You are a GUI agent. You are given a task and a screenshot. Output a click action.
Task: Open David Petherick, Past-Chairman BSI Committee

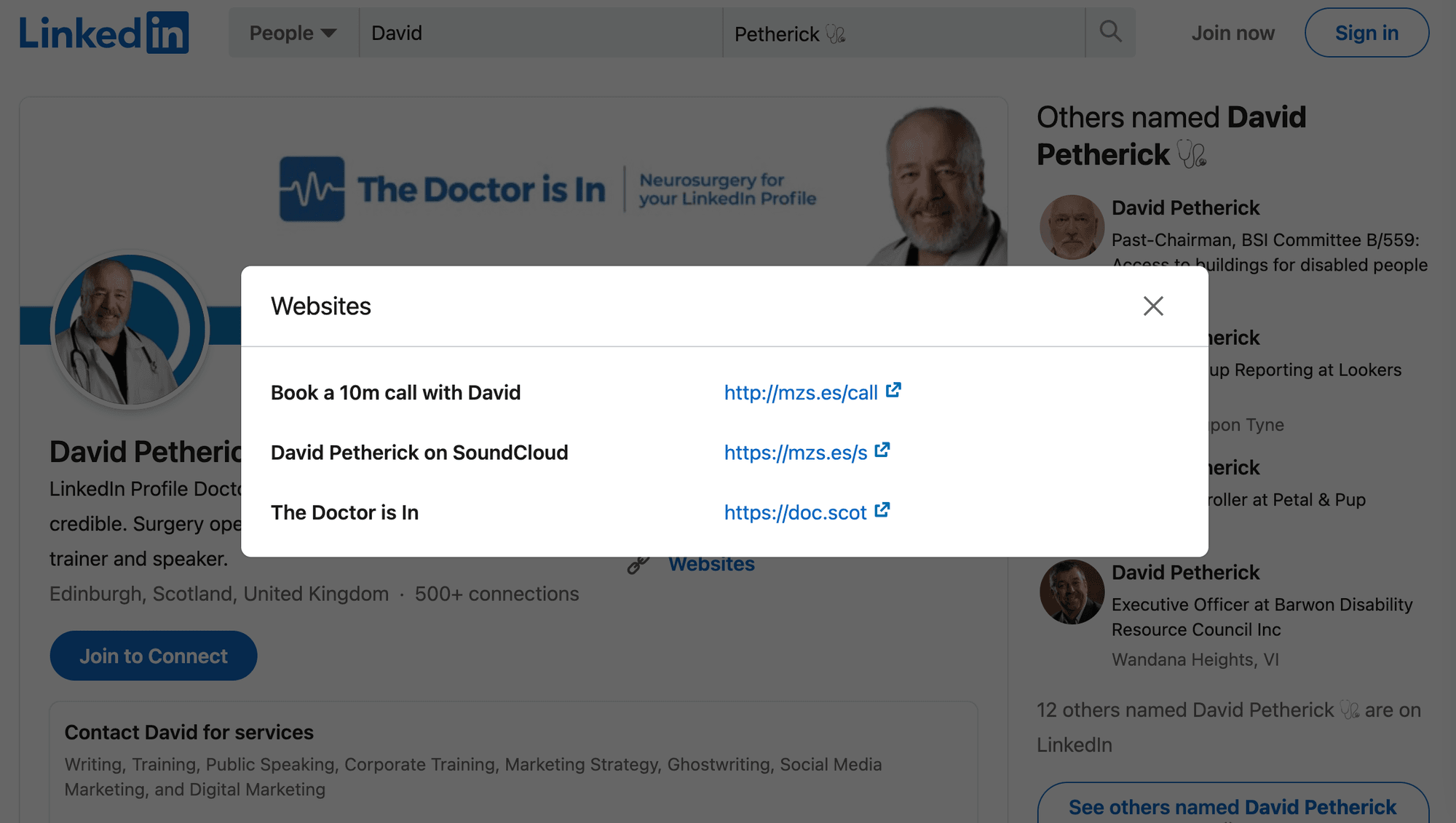(1185, 208)
